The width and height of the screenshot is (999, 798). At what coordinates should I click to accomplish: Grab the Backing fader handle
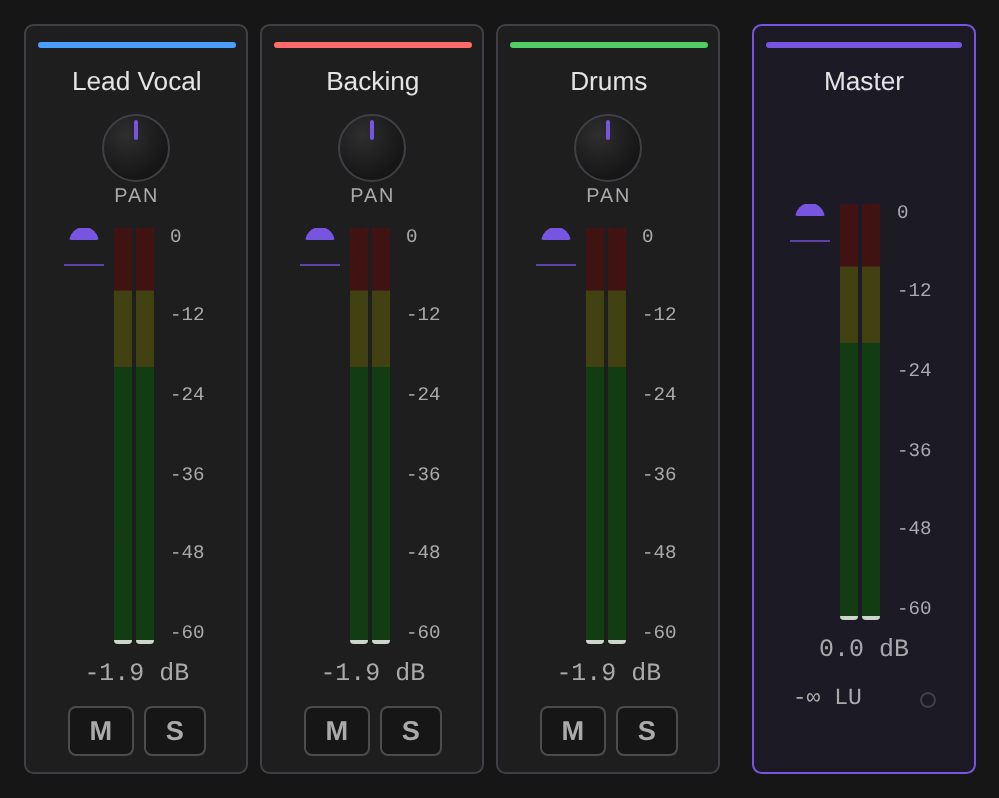(320, 234)
